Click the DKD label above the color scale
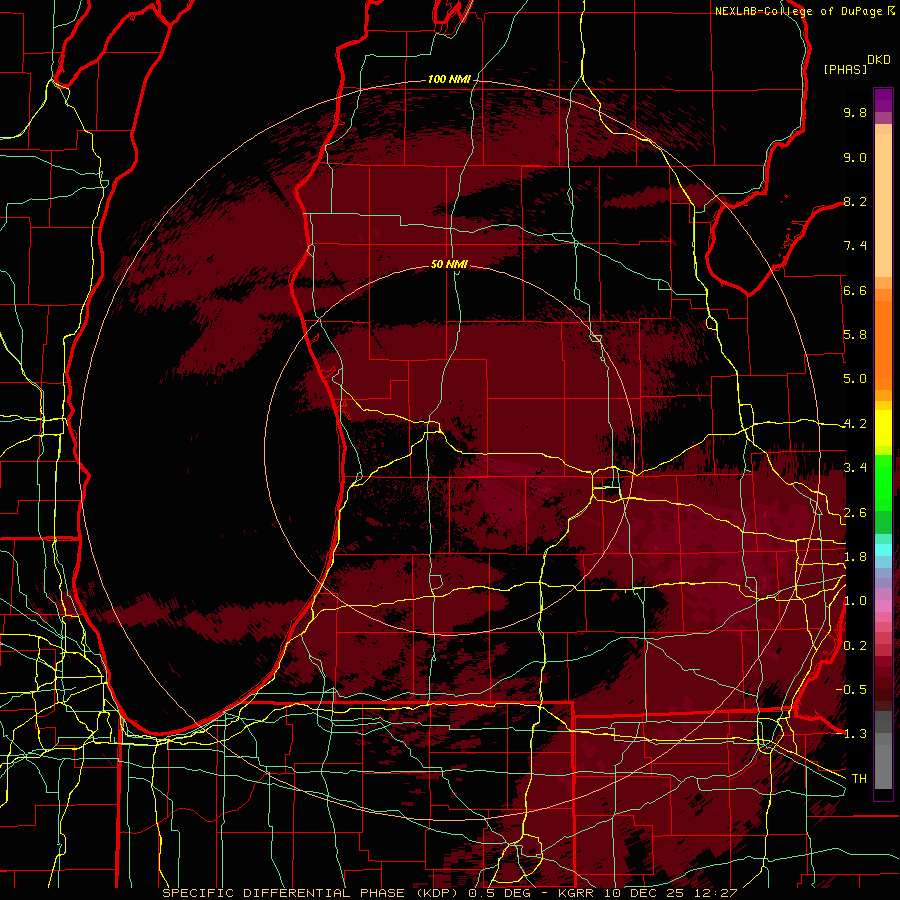The image size is (900, 900). tap(879, 60)
